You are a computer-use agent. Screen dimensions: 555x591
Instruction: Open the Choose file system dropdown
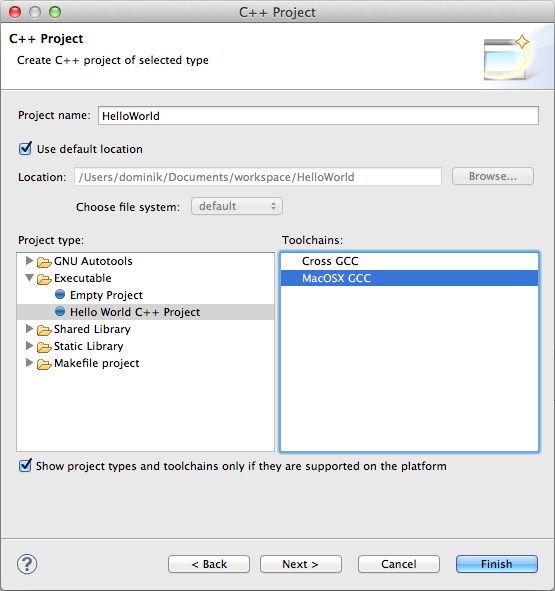237,206
